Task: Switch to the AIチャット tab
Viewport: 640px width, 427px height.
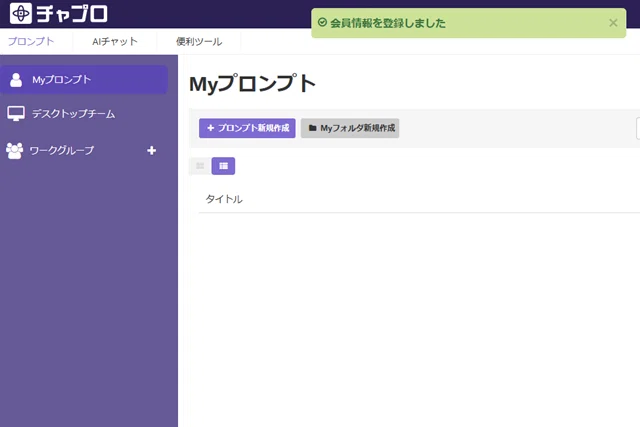Action: pos(115,41)
